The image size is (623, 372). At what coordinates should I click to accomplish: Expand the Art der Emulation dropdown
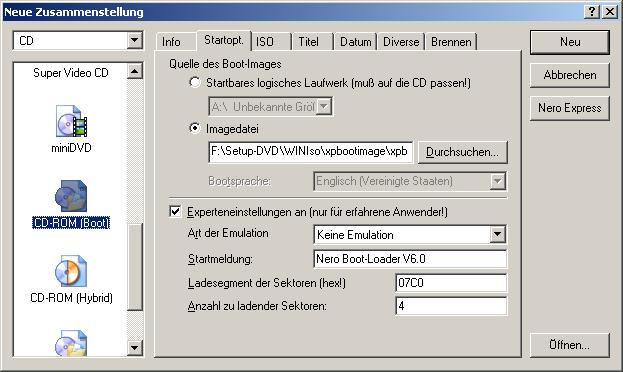tap(497, 234)
